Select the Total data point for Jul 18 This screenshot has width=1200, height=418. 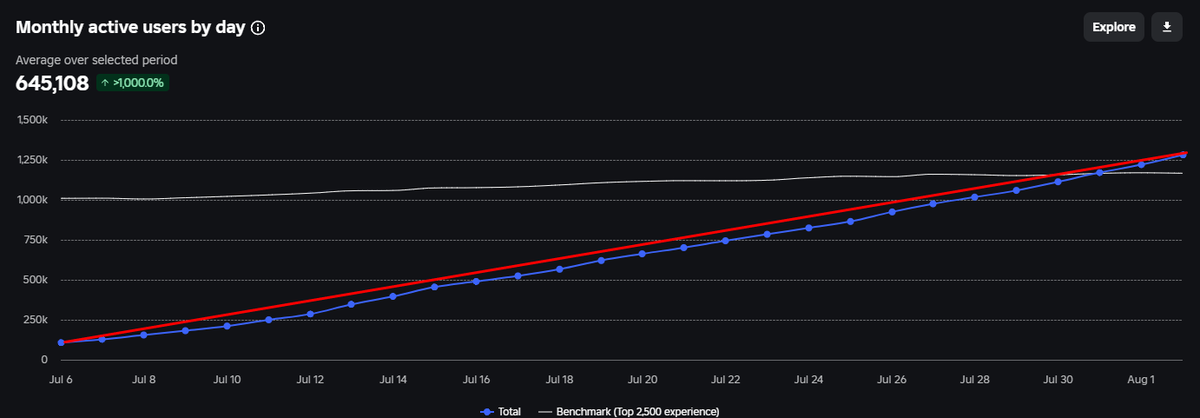559,269
